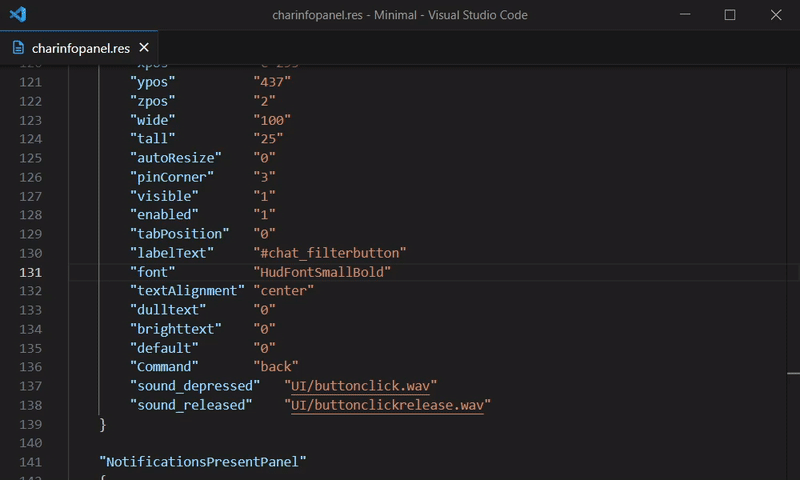800x480 pixels.
Task: Click the "labelText" key text
Action: (x=172, y=253)
